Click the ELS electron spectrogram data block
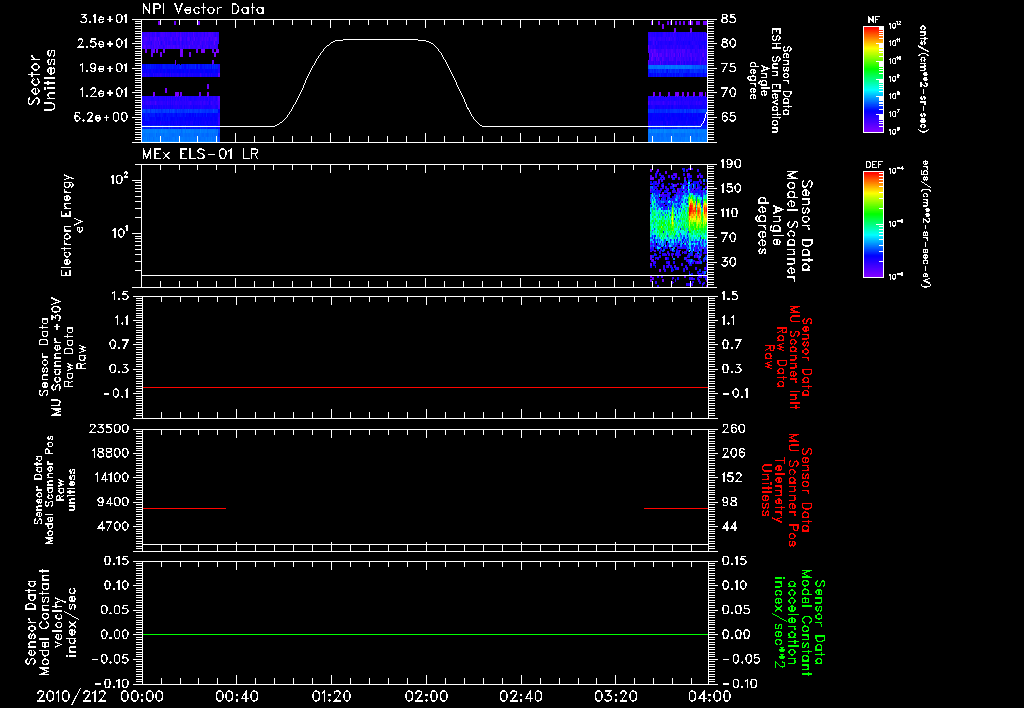1024x708 pixels. (679, 227)
